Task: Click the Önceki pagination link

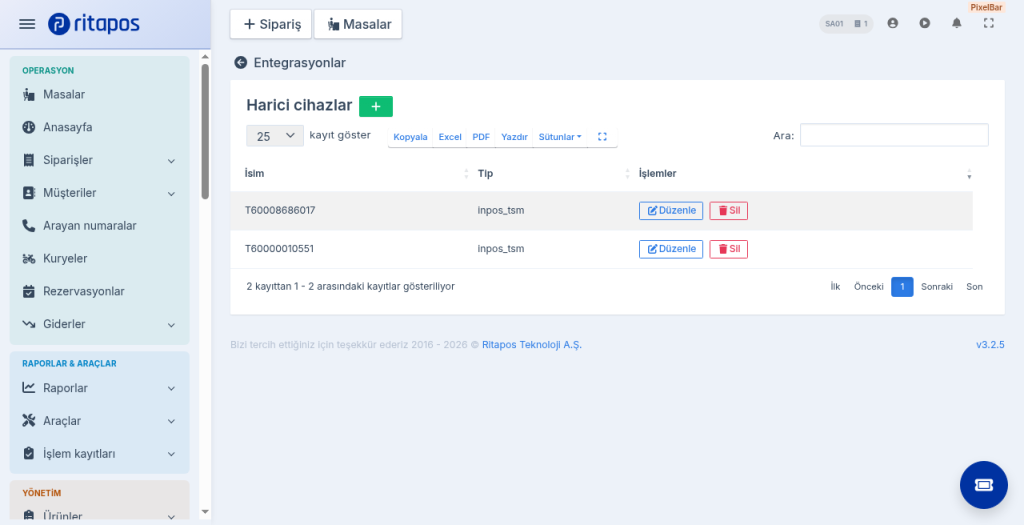Action: [x=869, y=287]
